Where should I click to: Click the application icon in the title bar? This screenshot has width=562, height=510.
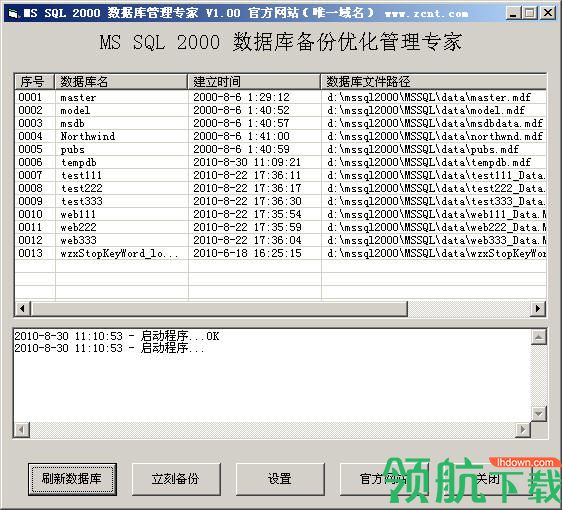[x=14, y=14]
